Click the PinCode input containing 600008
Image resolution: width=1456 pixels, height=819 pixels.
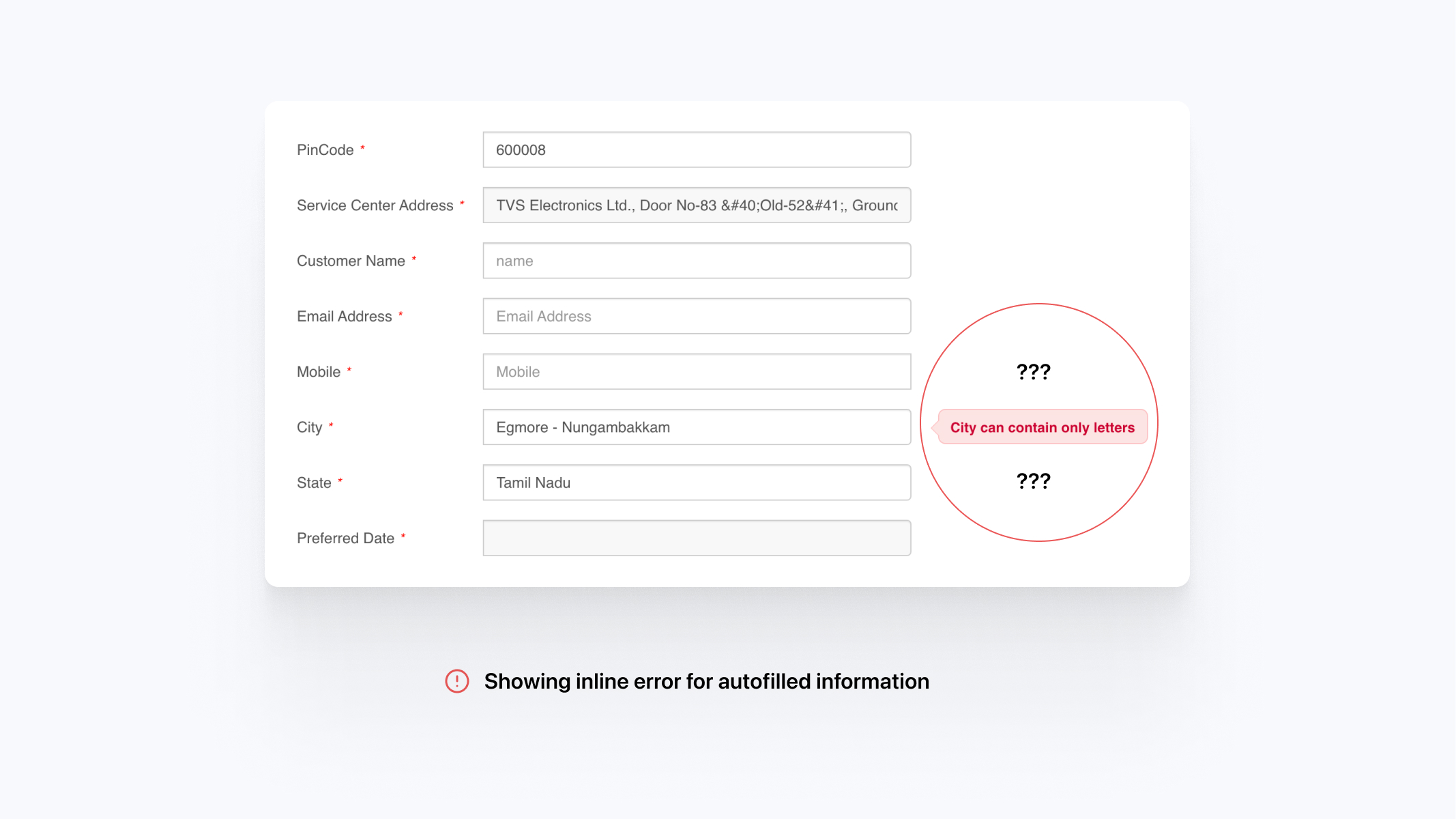(x=696, y=149)
